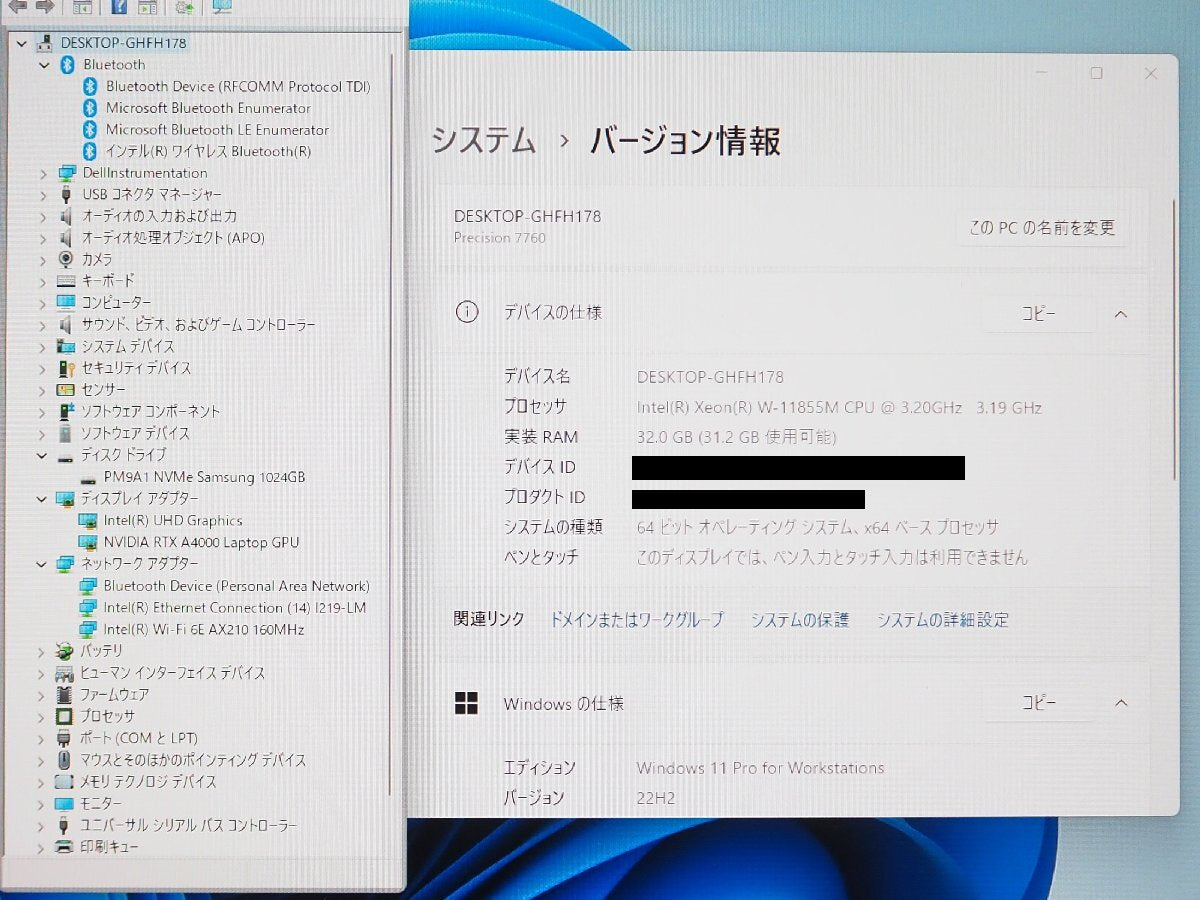Collapse the Windows の仕様 section chevron
This screenshot has height=900, width=1200.
click(x=1121, y=703)
